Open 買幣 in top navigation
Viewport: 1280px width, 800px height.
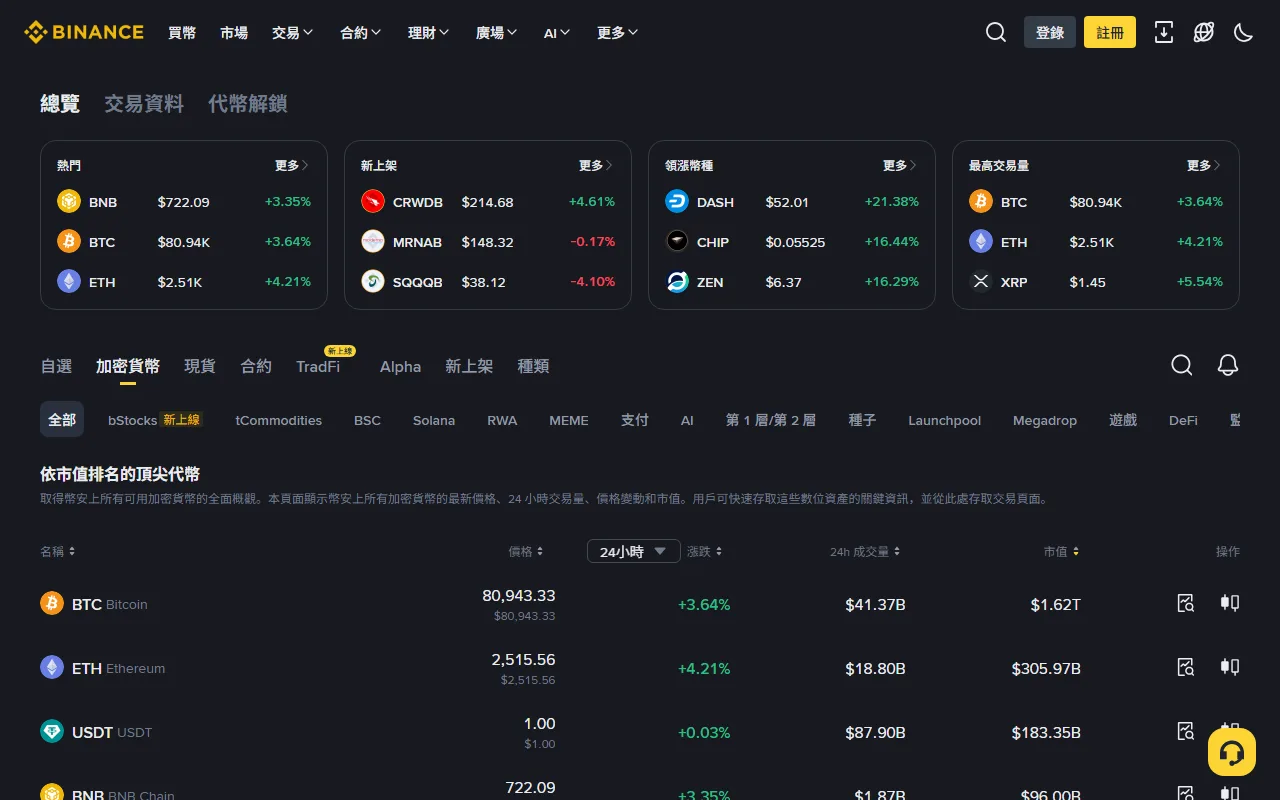pyautogui.click(x=182, y=32)
